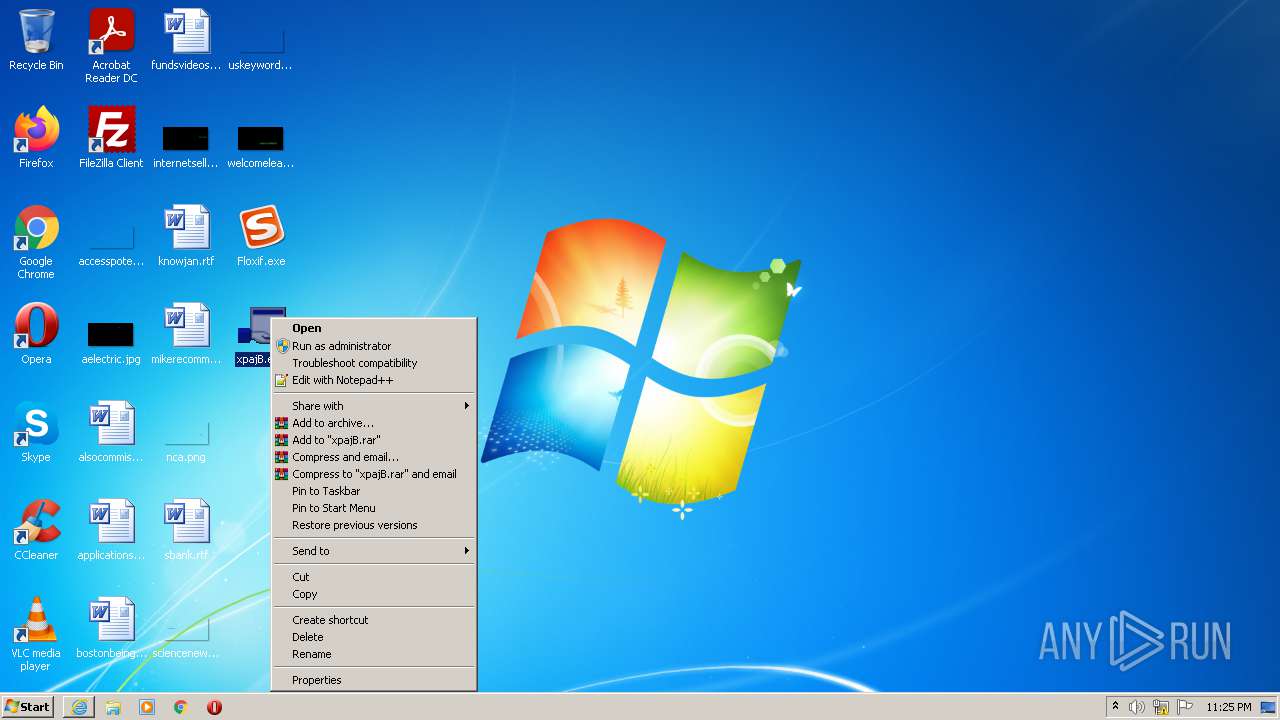Choose Add to "xpajB.rar"

tap(374, 440)
